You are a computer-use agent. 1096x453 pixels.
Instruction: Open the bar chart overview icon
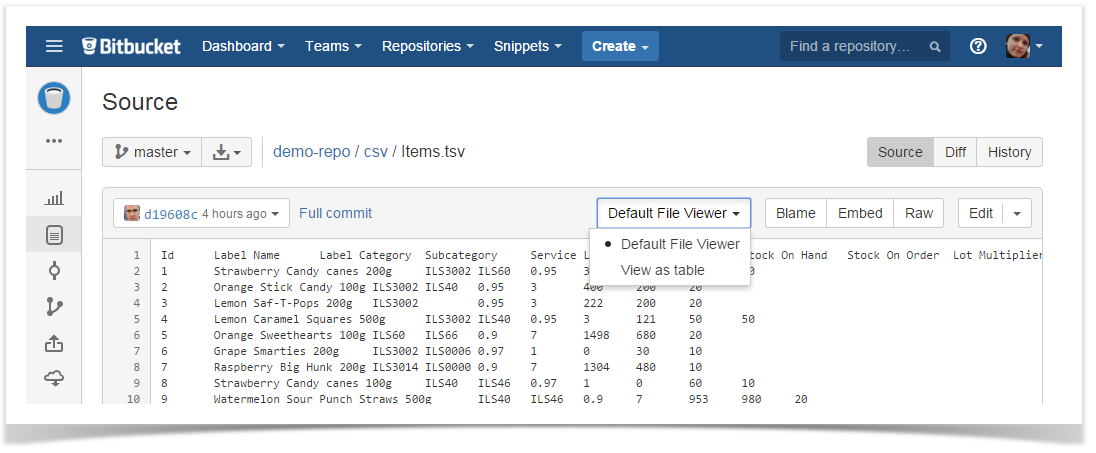pyautogui.click(x=54, y=199)
